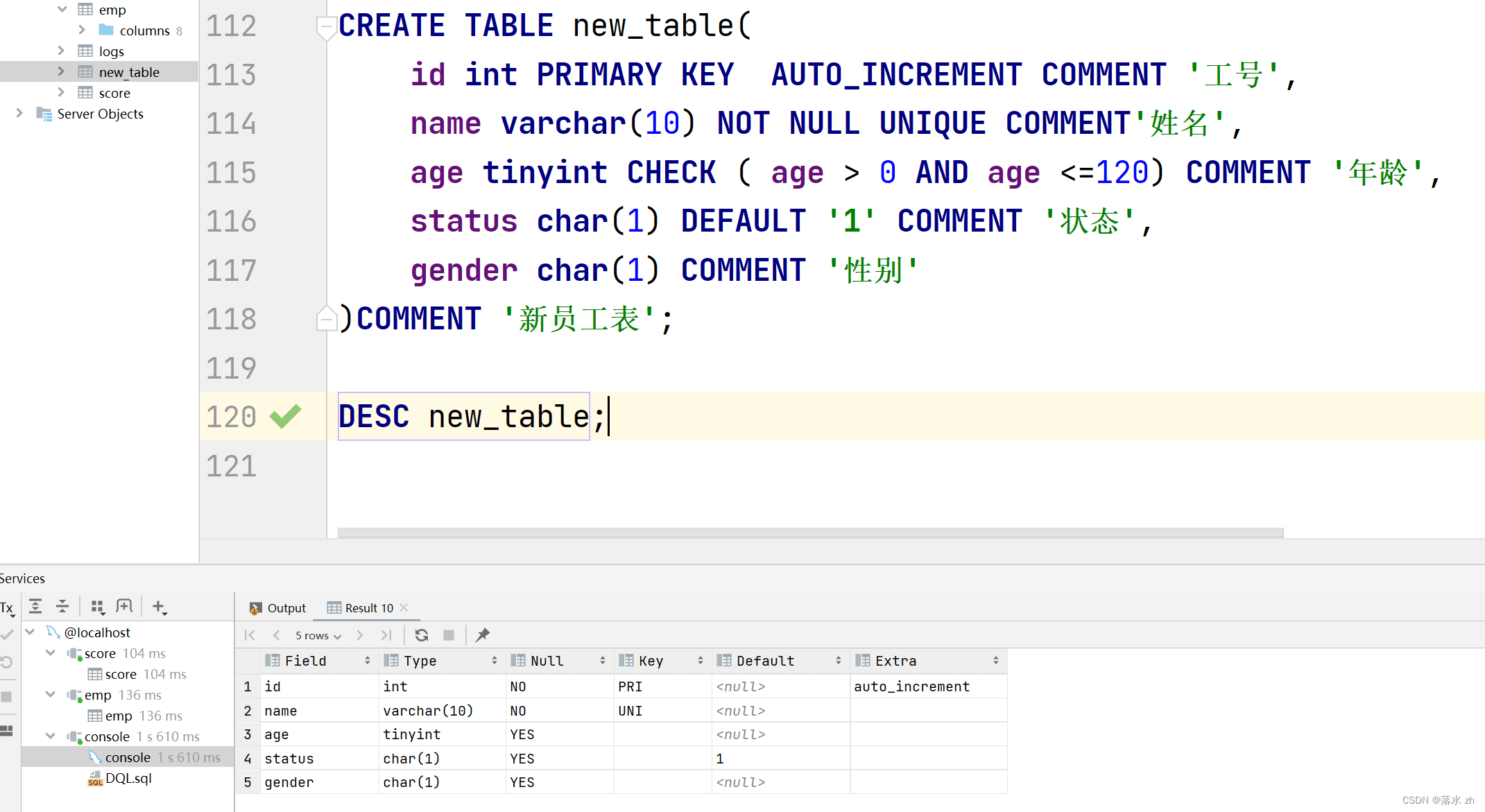Select row number 3 in result grid

248,734
